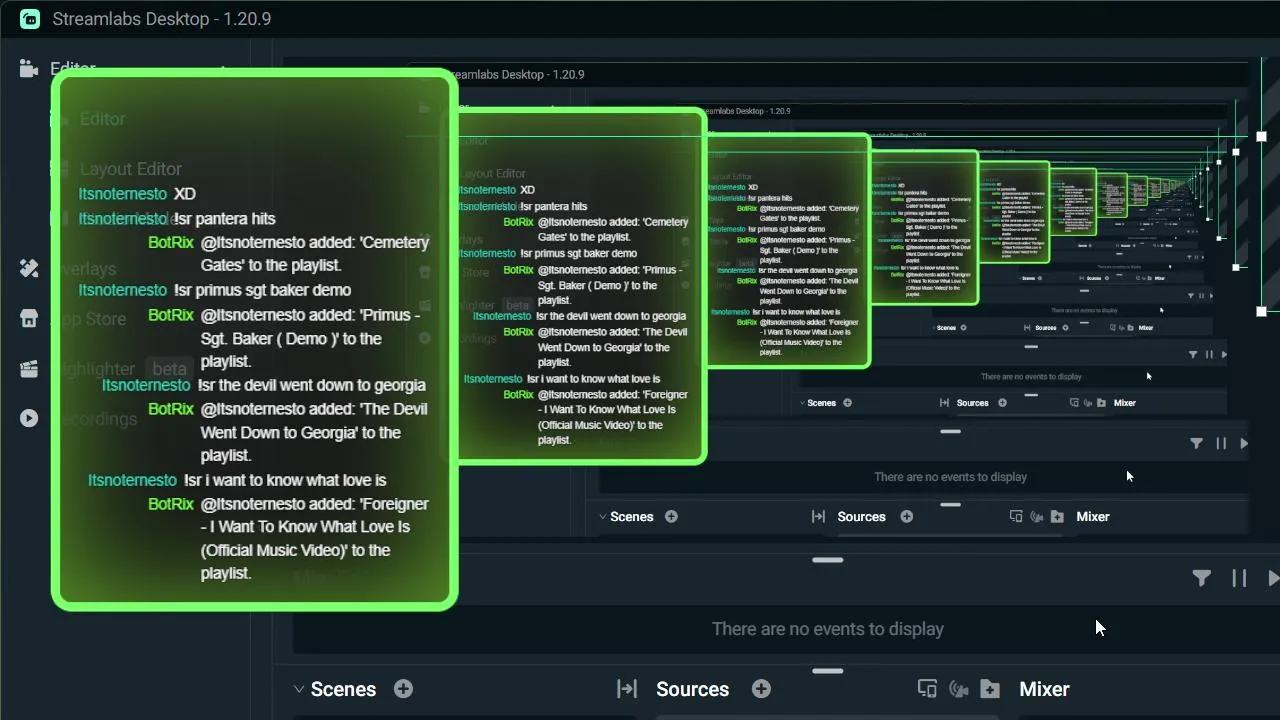Open the Highlighter clapperboard icon in the sidebar
1280x720 pixels.
(29, 369)
